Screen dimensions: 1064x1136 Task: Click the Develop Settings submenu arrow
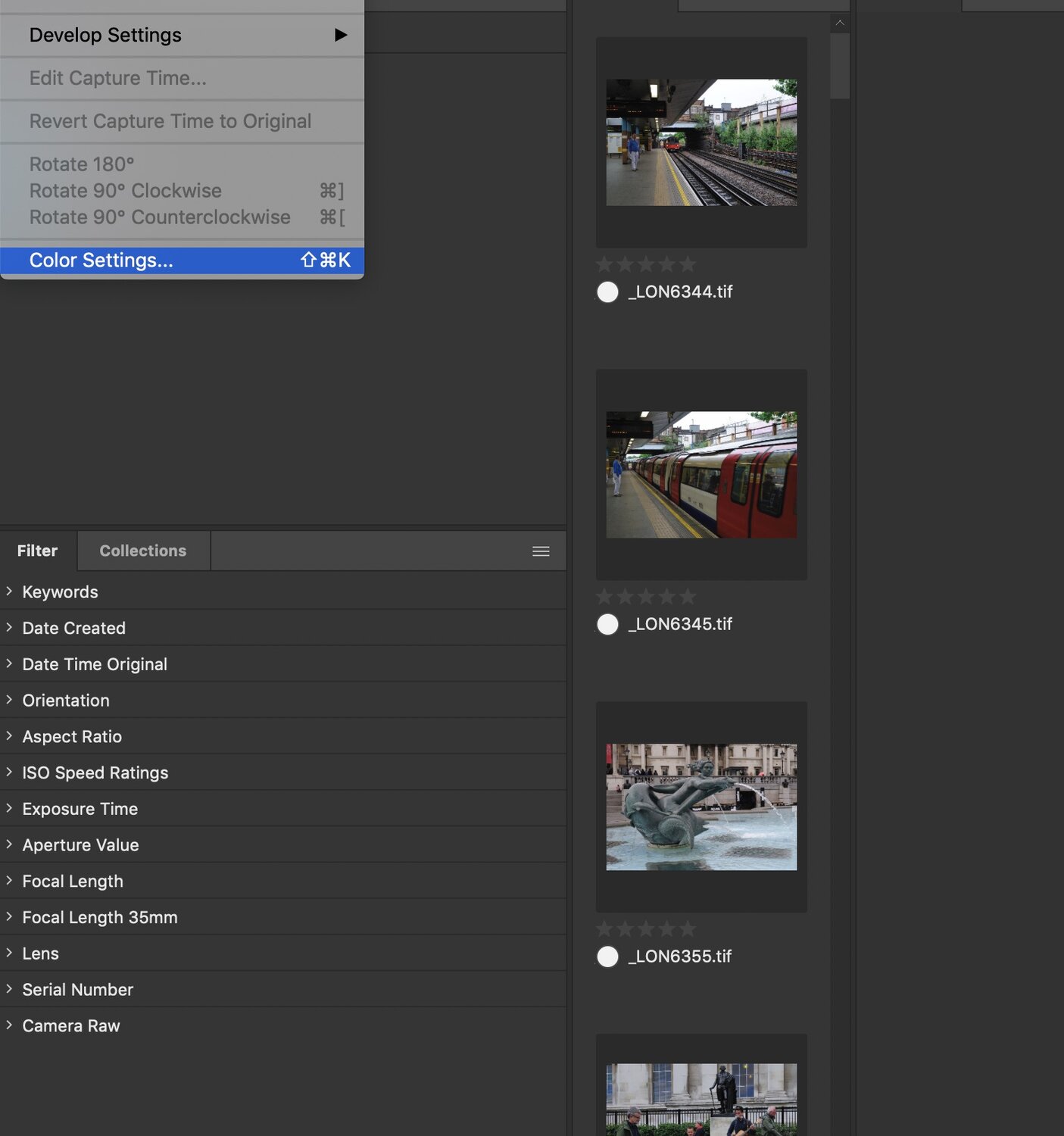(341, 35)
